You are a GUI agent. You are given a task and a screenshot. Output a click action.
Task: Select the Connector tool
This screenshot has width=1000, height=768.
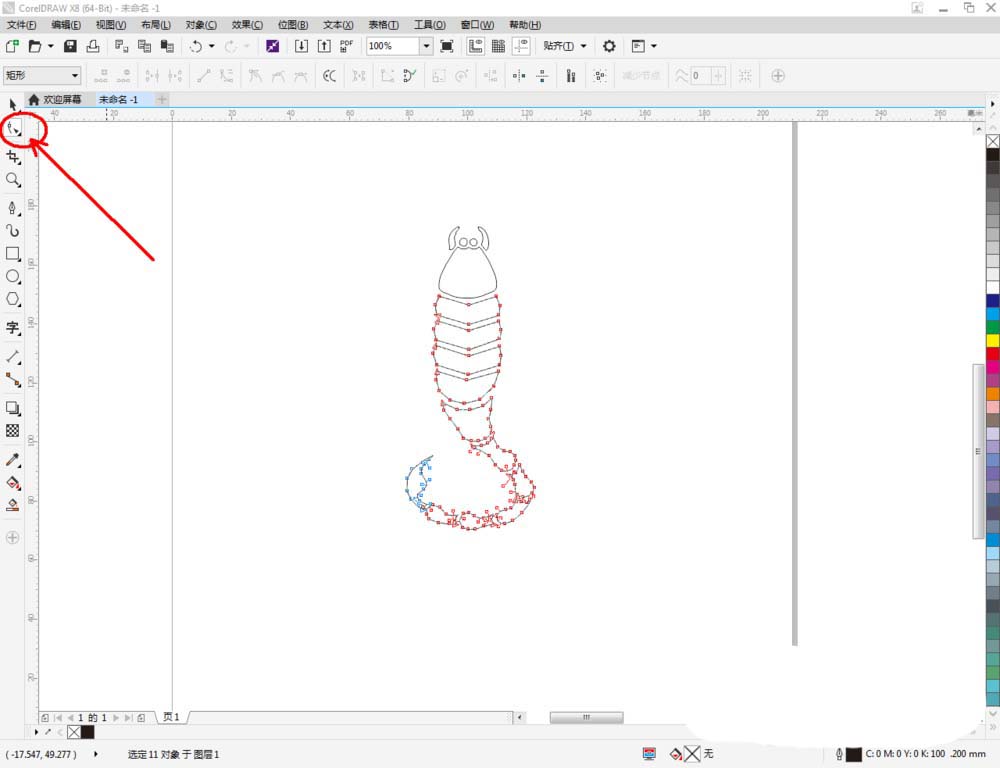point(13,380)
